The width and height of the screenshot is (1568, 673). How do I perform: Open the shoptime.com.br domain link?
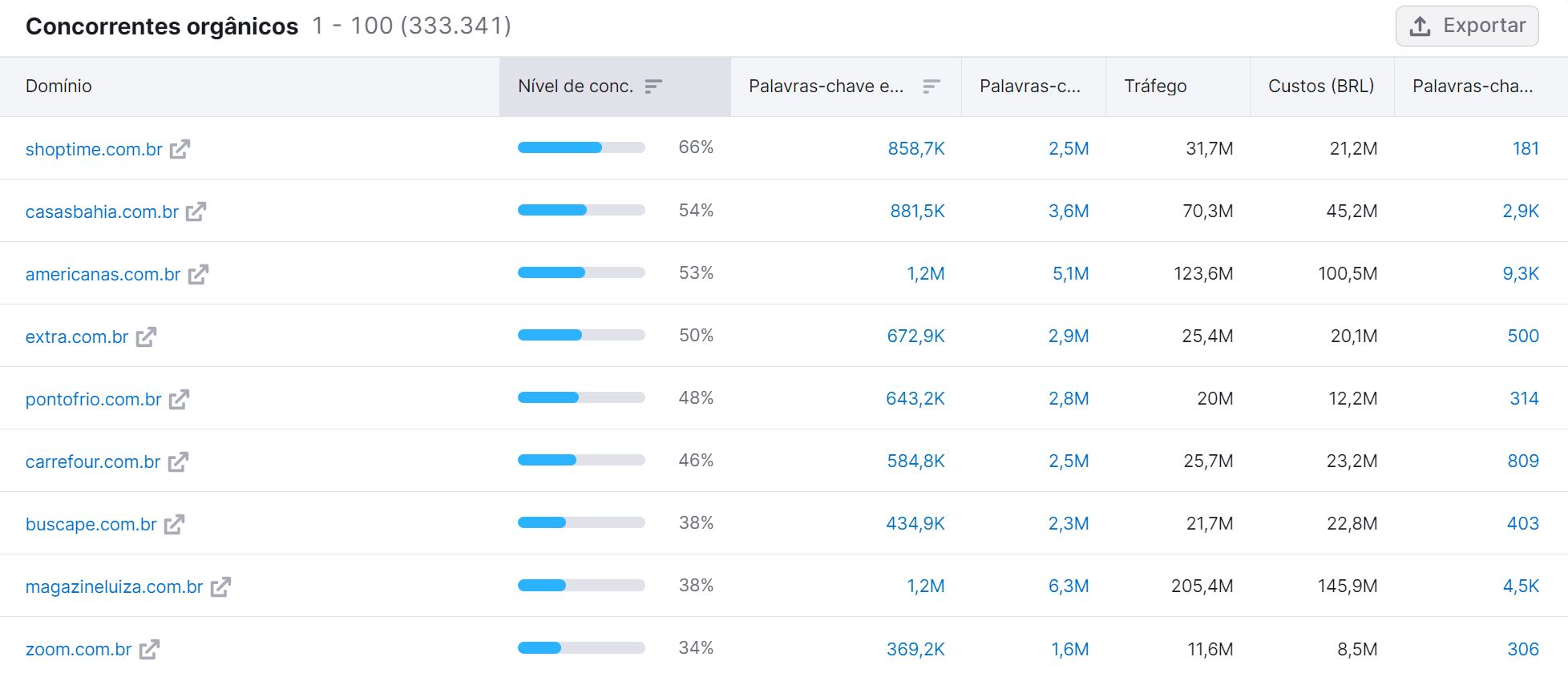click(x=94, y=149)
